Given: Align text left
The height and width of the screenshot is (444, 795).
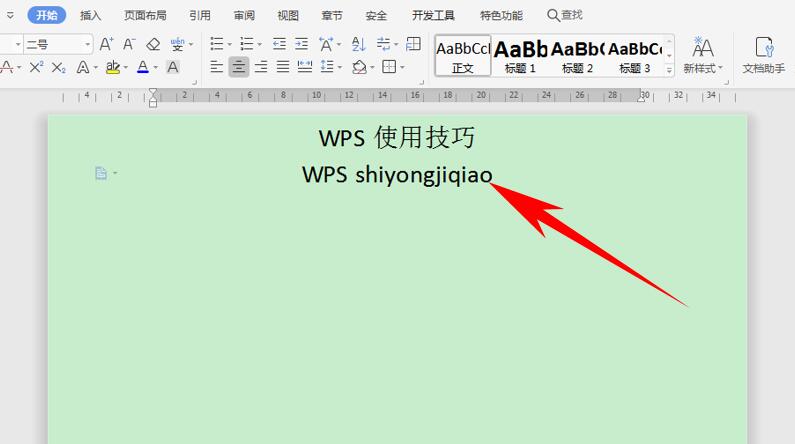Looking at the screenshot, I should click(x=216, y=67).
